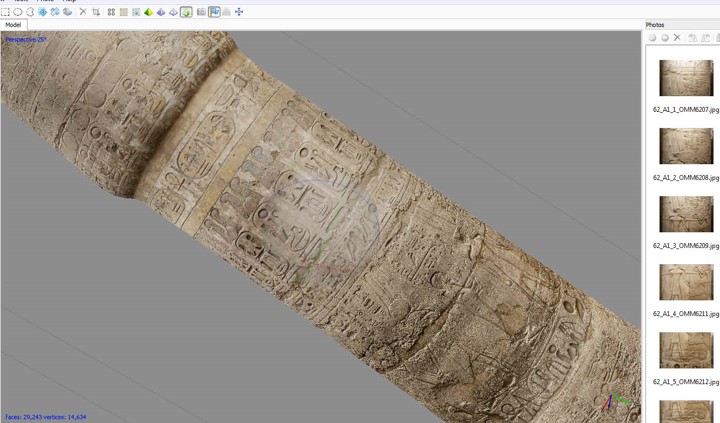Activate the Rotate Region tool

coord(55,12)
